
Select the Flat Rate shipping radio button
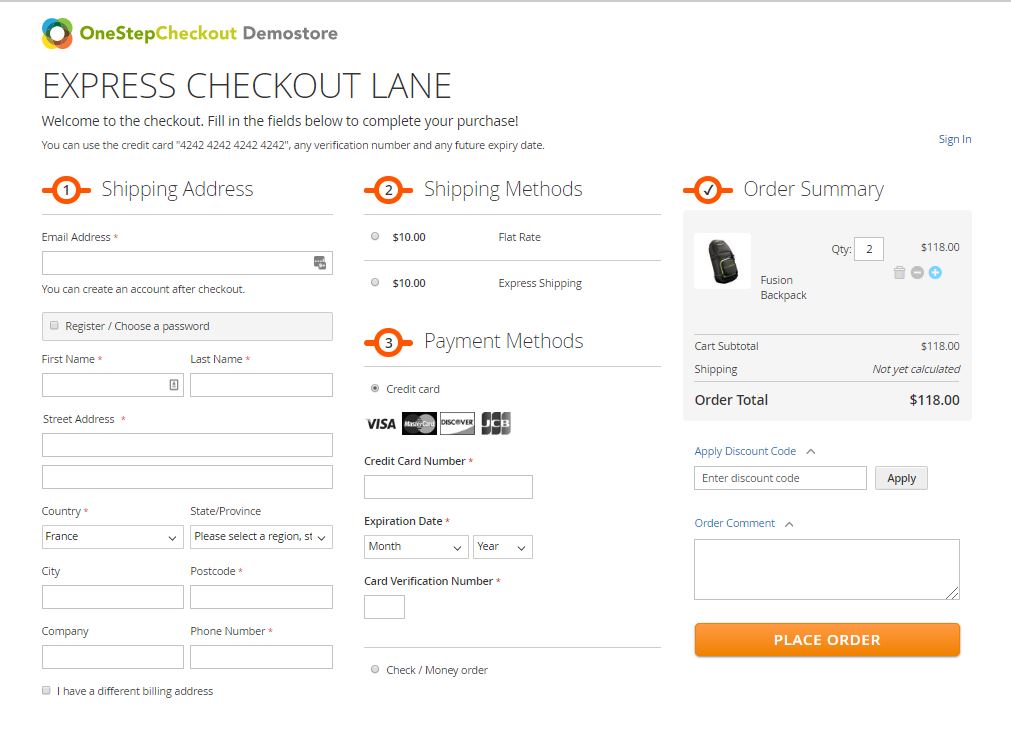pyautogui.click(x=375, y=236)
